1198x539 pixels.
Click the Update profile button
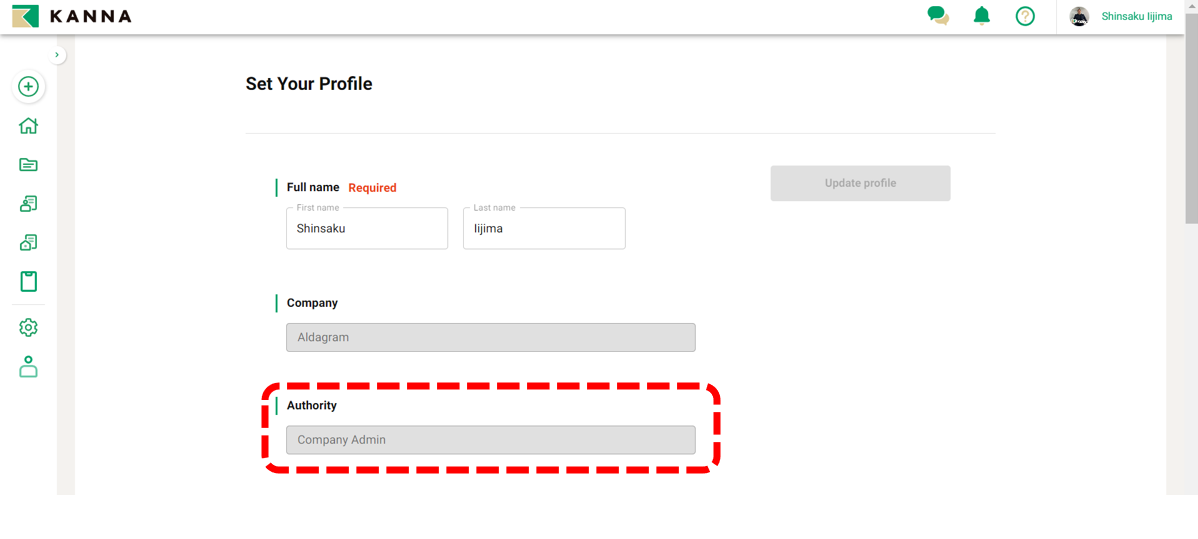pos(860,184)
